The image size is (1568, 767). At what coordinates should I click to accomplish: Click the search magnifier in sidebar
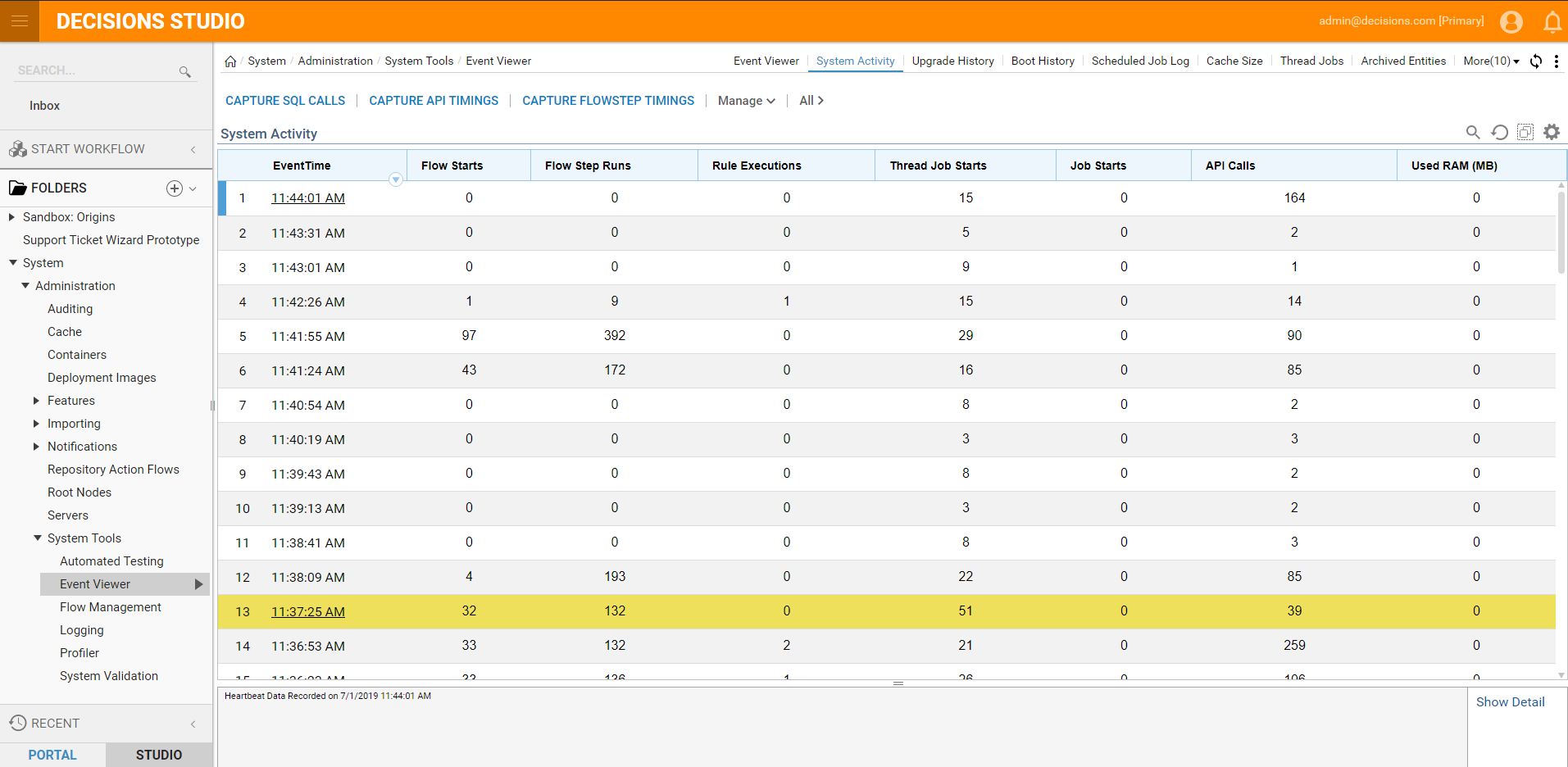(x=185, y=71)
